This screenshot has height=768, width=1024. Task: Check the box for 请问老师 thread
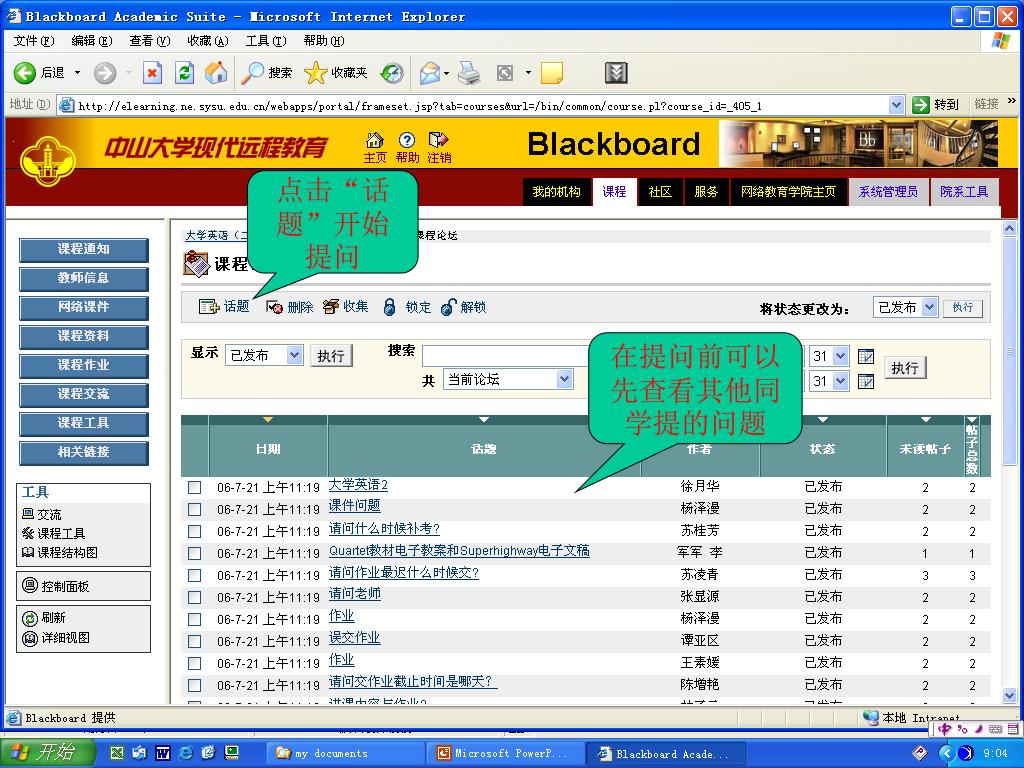(195, 598)
